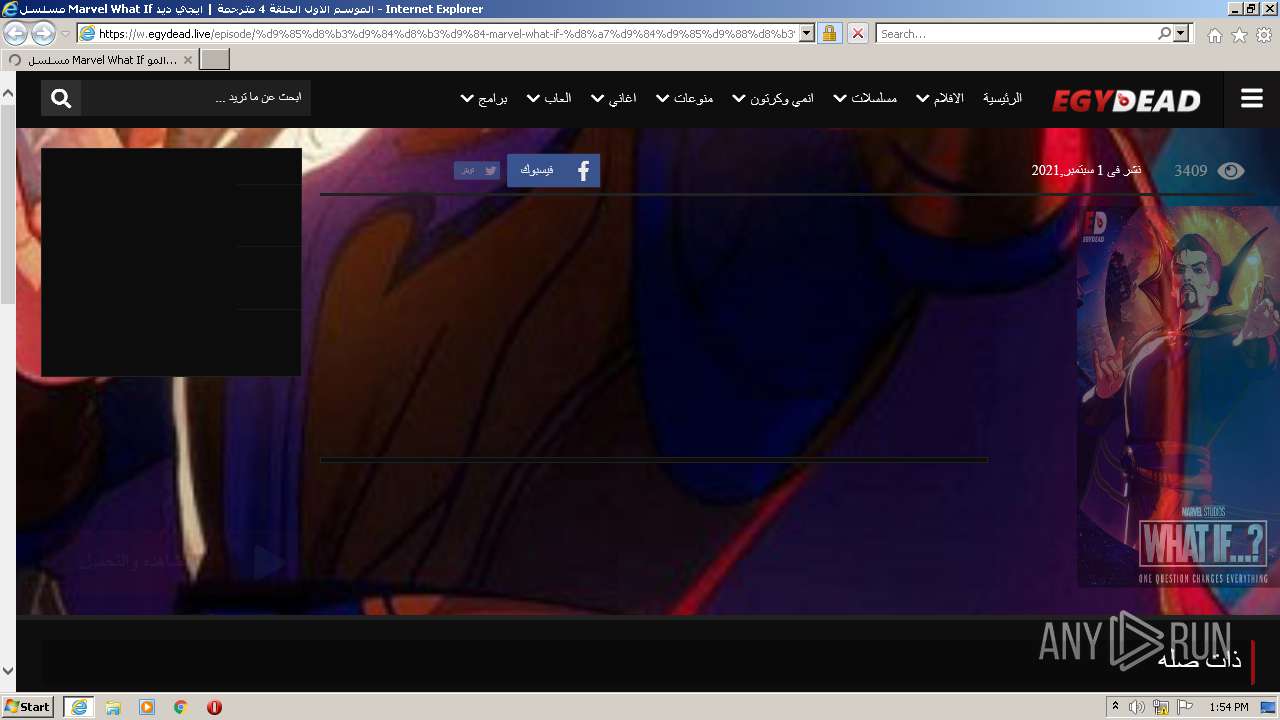Expand the برامج programs dropdown

click(484, 98)
